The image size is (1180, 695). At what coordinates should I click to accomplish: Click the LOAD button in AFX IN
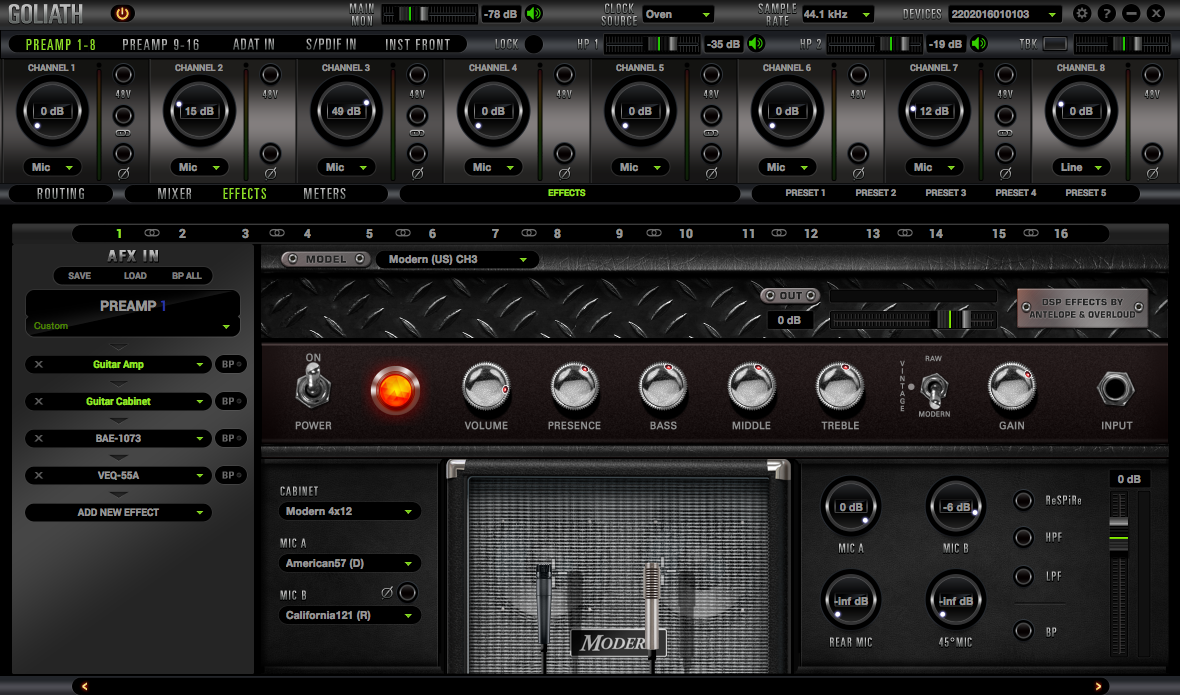click(x=135, y=276)
